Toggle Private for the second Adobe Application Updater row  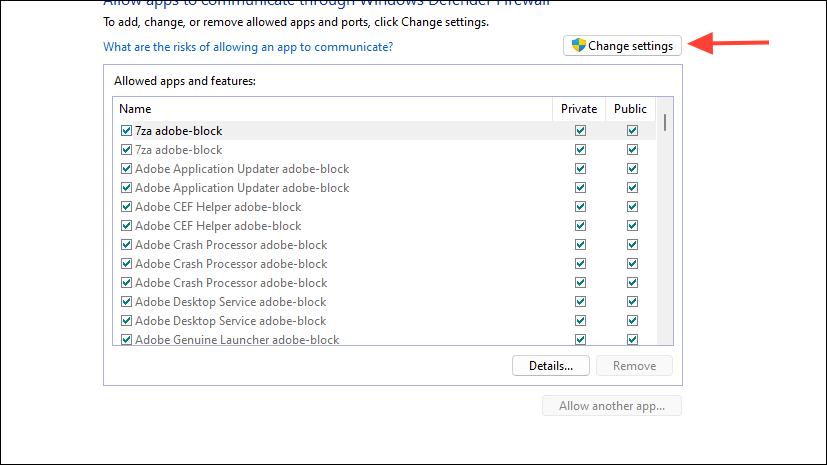580,188
